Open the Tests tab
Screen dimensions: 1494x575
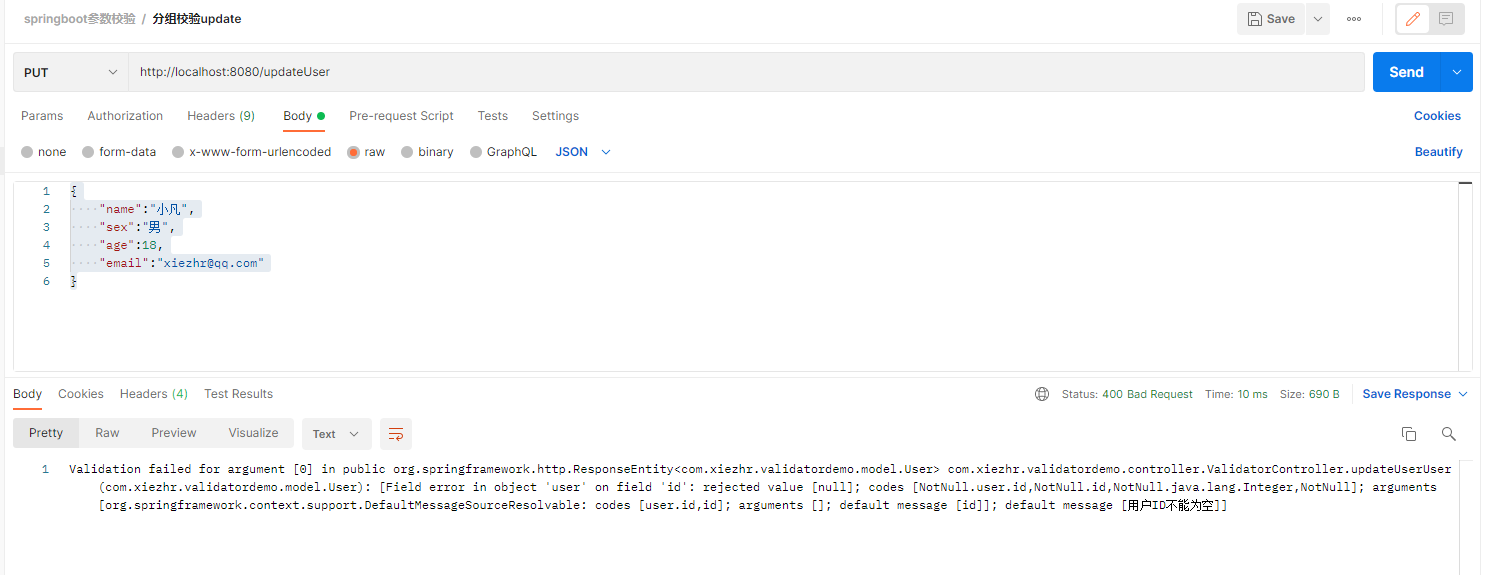click(x=493, y=116)
